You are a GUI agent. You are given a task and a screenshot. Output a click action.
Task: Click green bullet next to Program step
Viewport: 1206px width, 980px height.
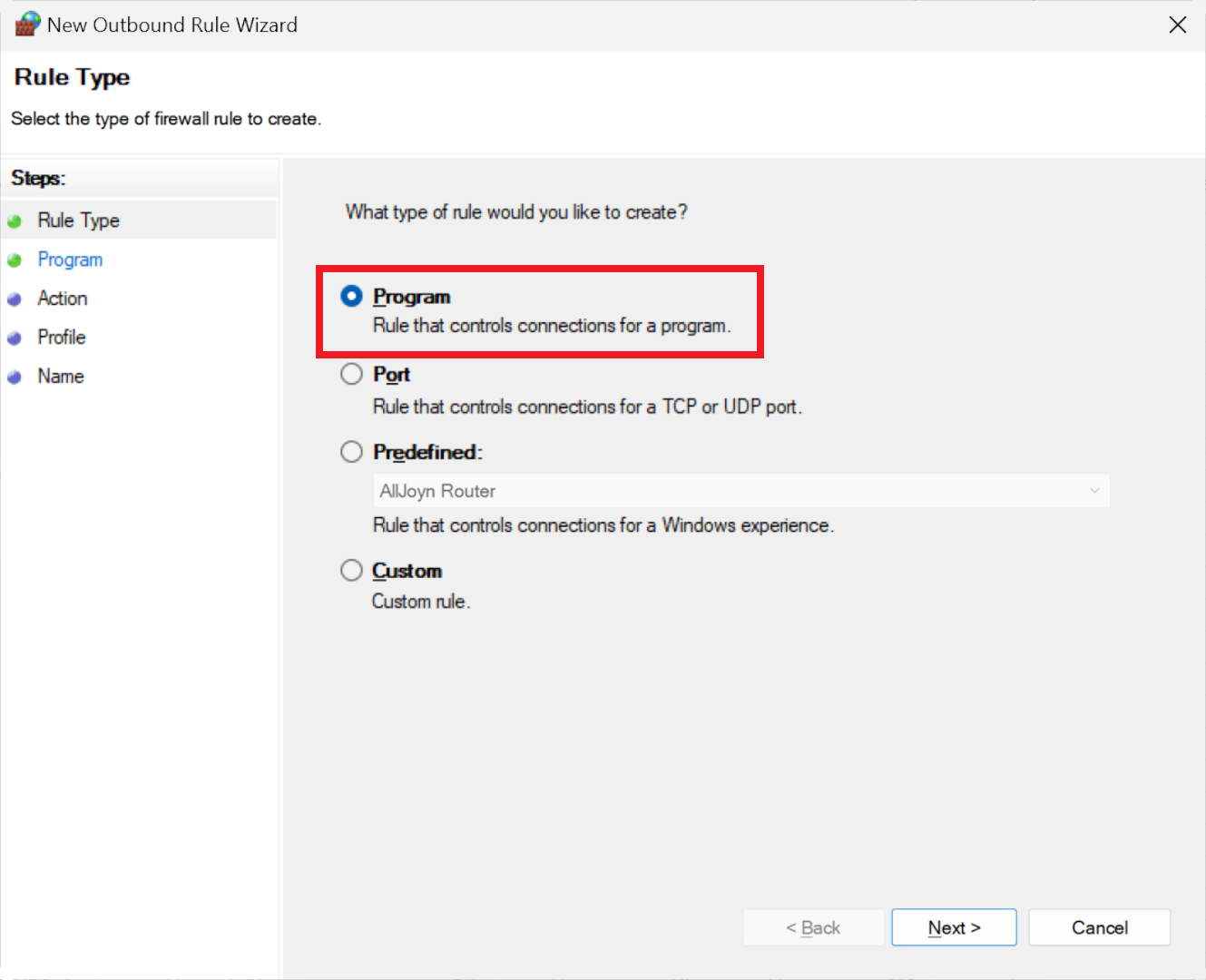tap(15, 260)
